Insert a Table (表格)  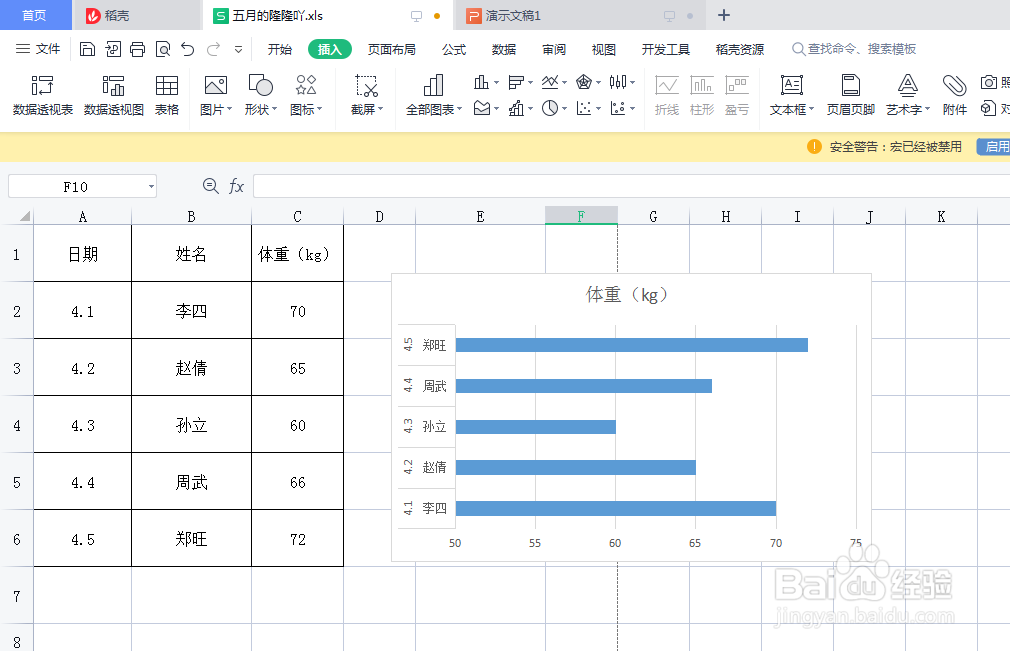tap(167, 95)
